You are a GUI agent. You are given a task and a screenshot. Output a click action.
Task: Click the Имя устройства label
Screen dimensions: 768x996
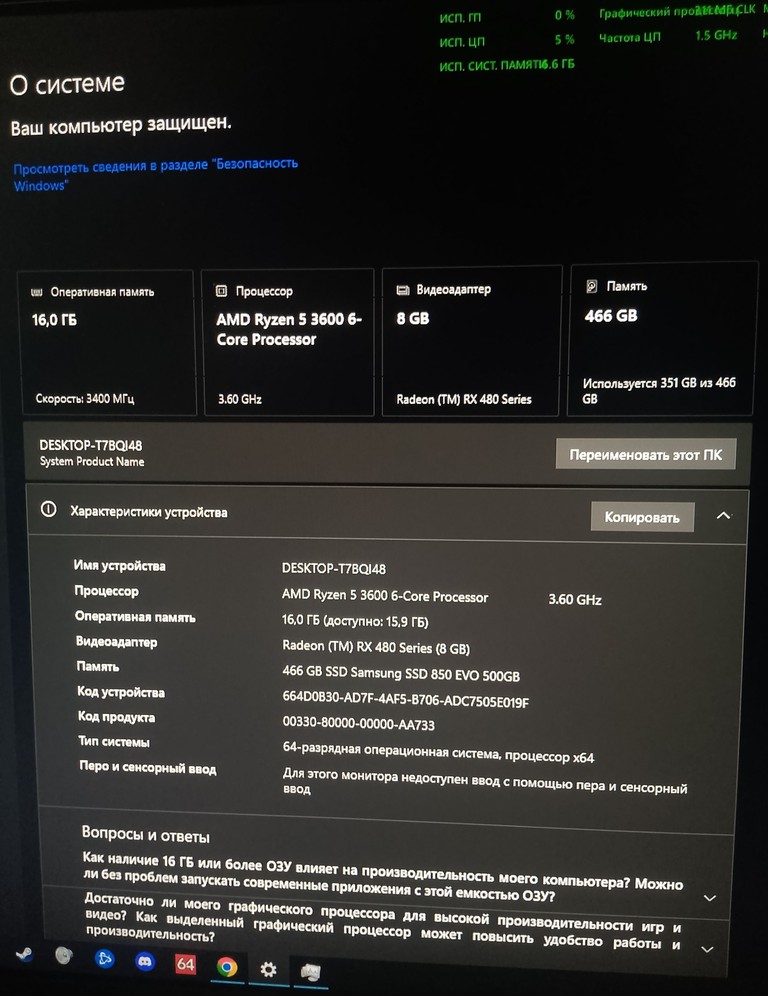(119, 566)
